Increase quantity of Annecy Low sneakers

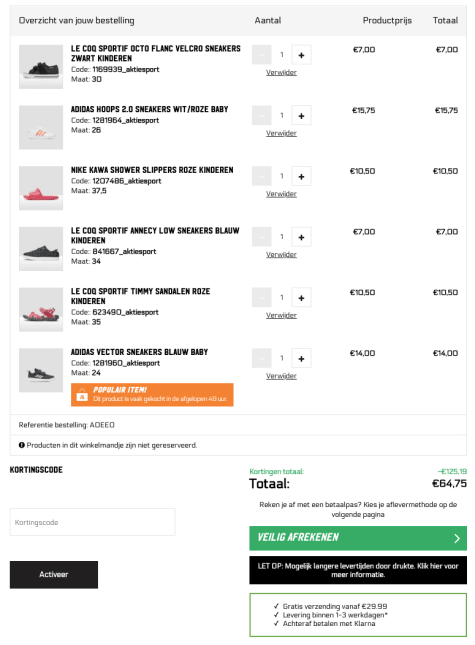click(x=301, y=237)
